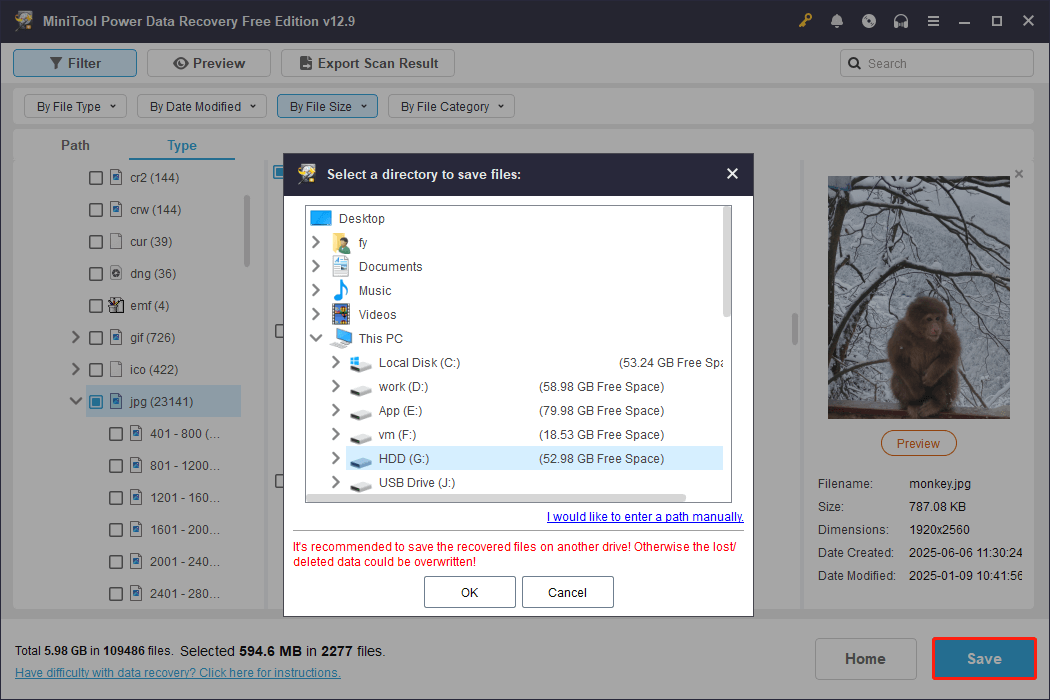
Task: Click the key register icon in title bar
Action: pyautogui.click(x=805, y=21)
